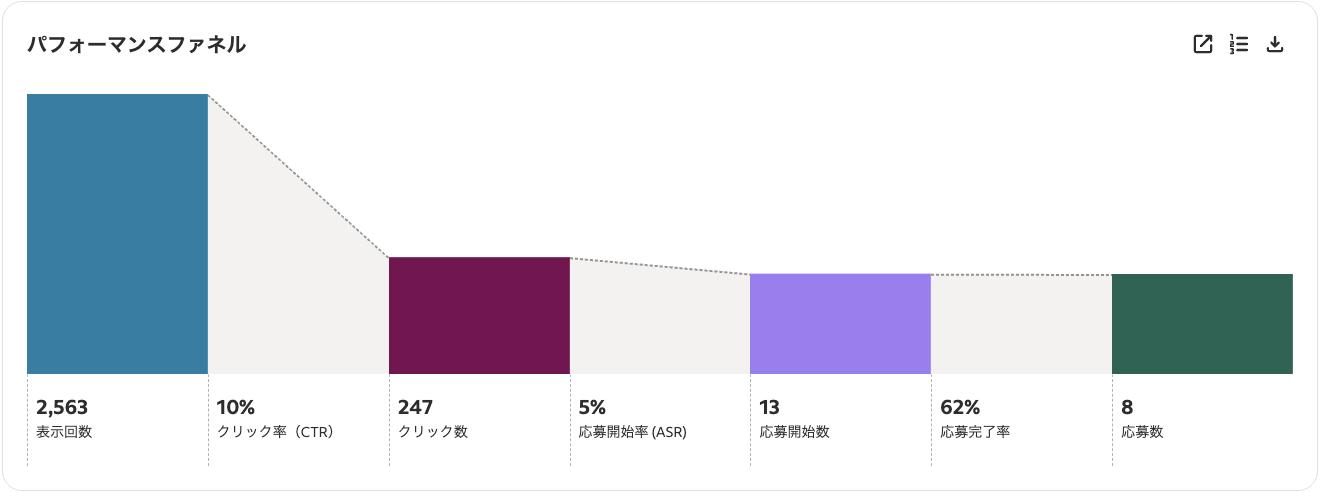This screenshot has width=1324, height=501.
Task: Select the green 応募数 funnel bar
Action: (1202, 324)
